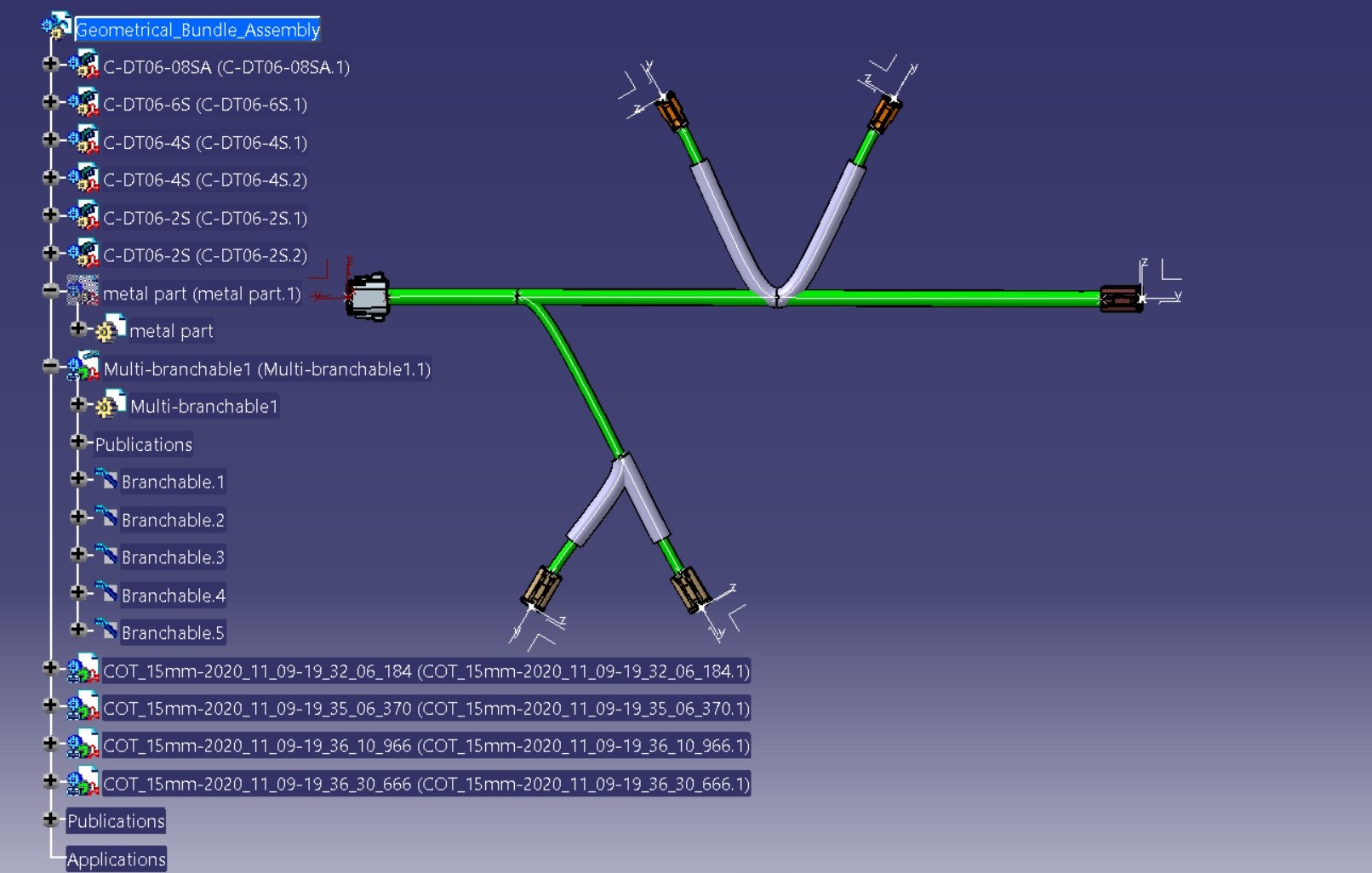1372x873 pixels.
Task: Select the Branchable.4 label text
Action: coord(172,596)
